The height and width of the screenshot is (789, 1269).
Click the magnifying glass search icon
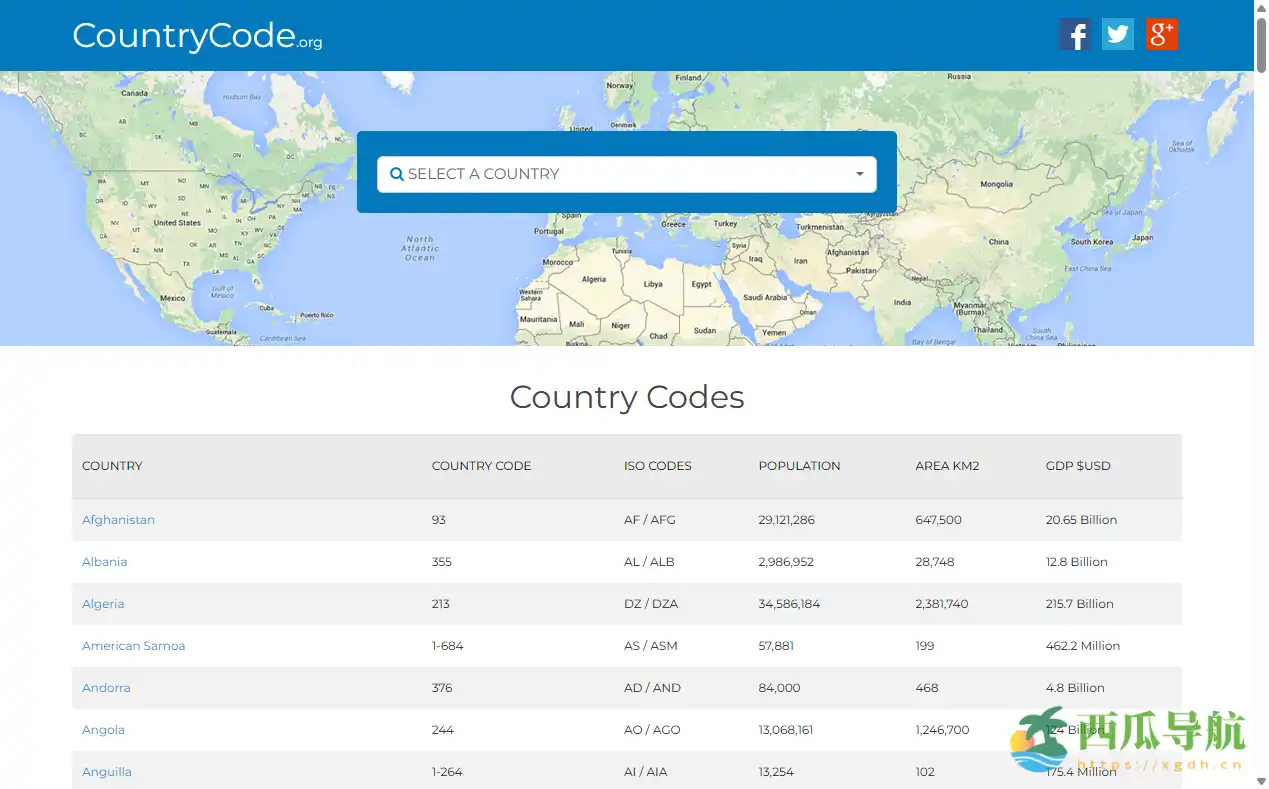point(397,173)
